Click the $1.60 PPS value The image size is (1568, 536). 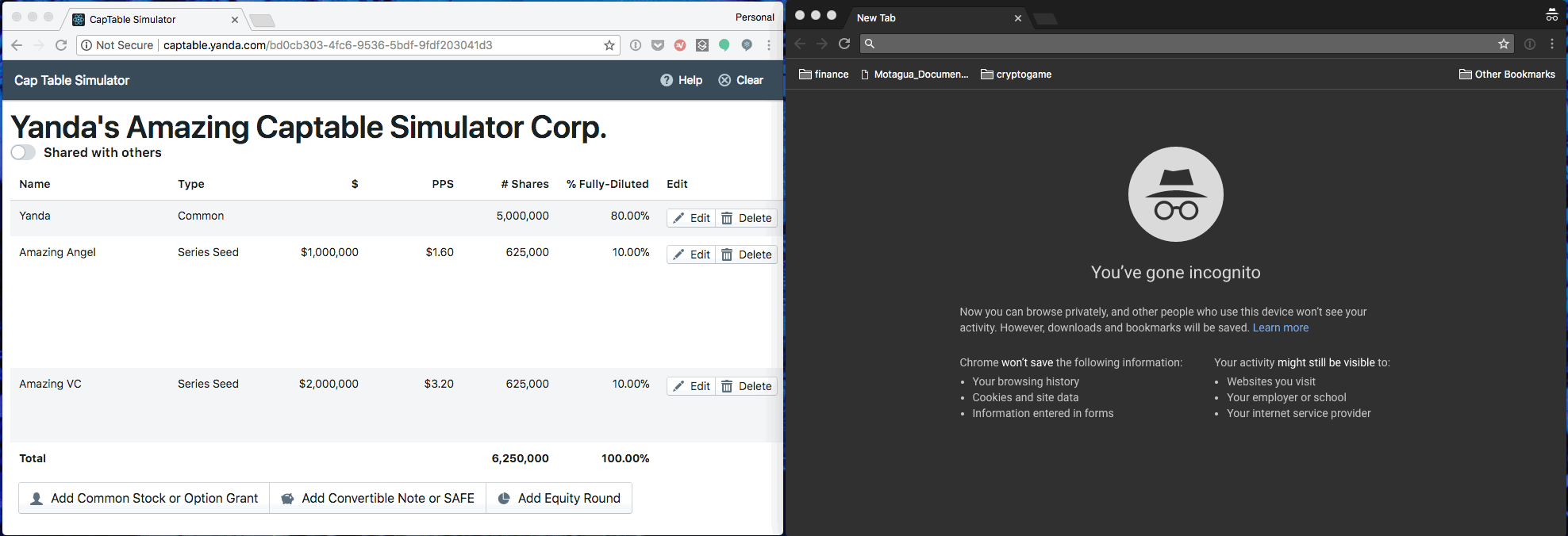440,252
